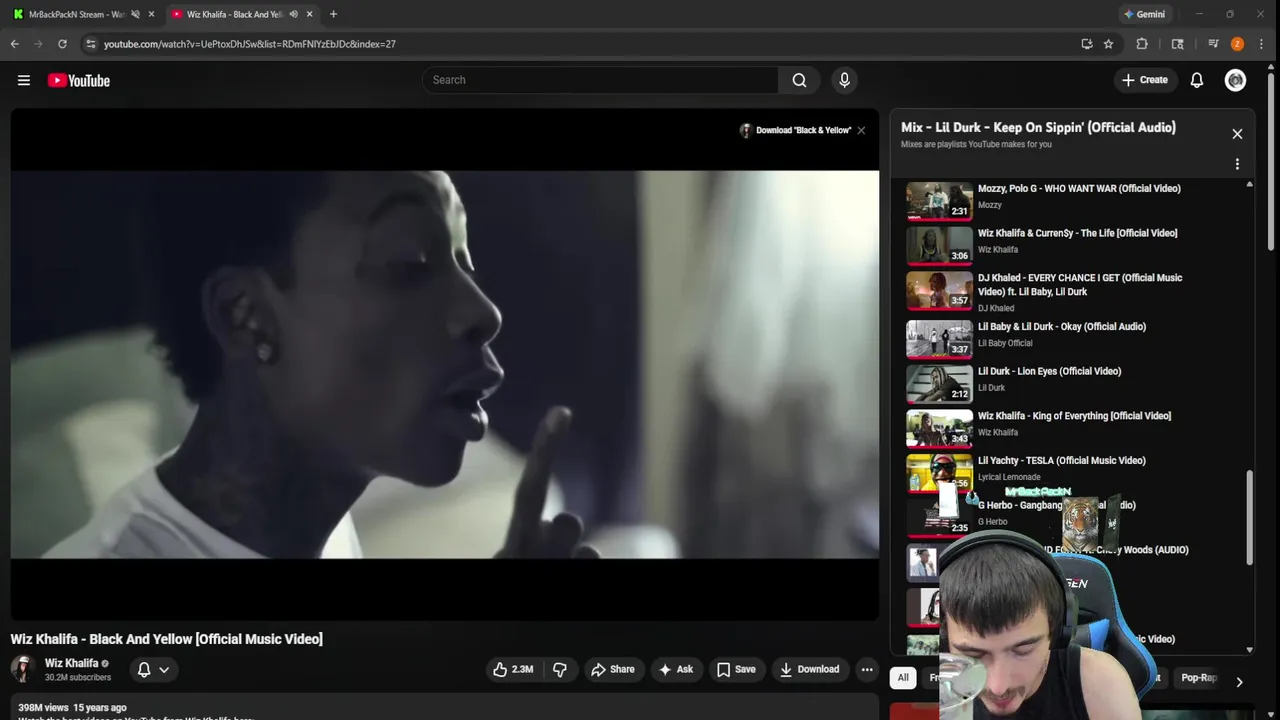Save the video to a playlist
This screenshot has width=1280, height=720.
click(736, 669)
